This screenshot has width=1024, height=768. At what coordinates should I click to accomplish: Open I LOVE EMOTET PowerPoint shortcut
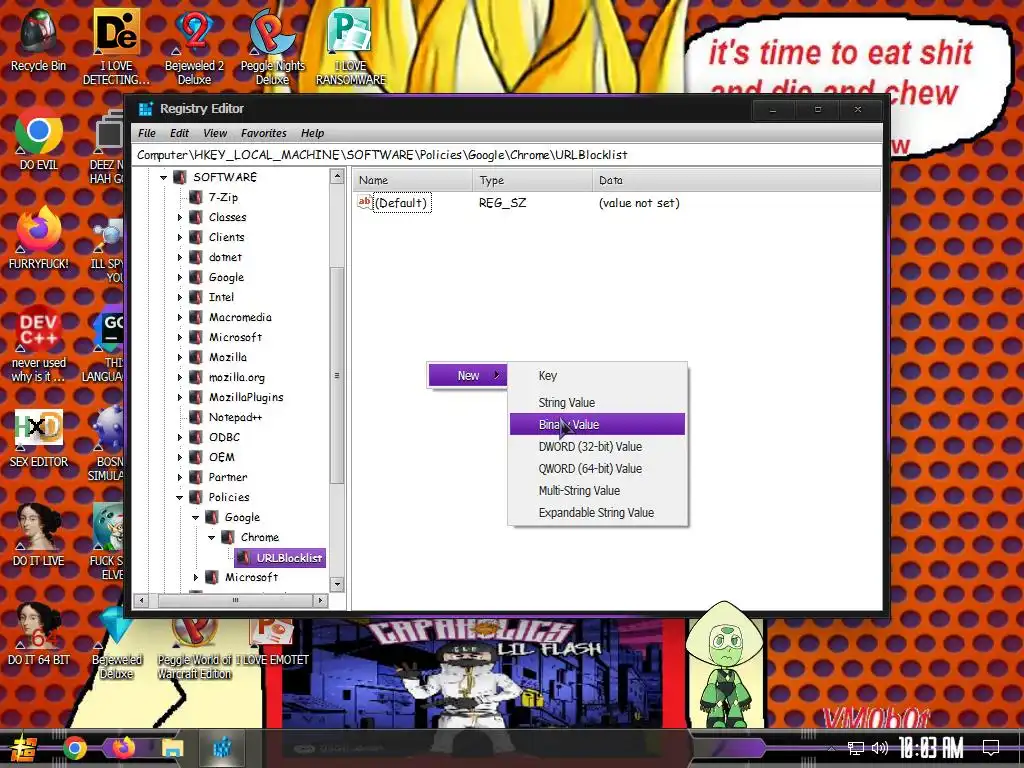click(x=272, y=643)
